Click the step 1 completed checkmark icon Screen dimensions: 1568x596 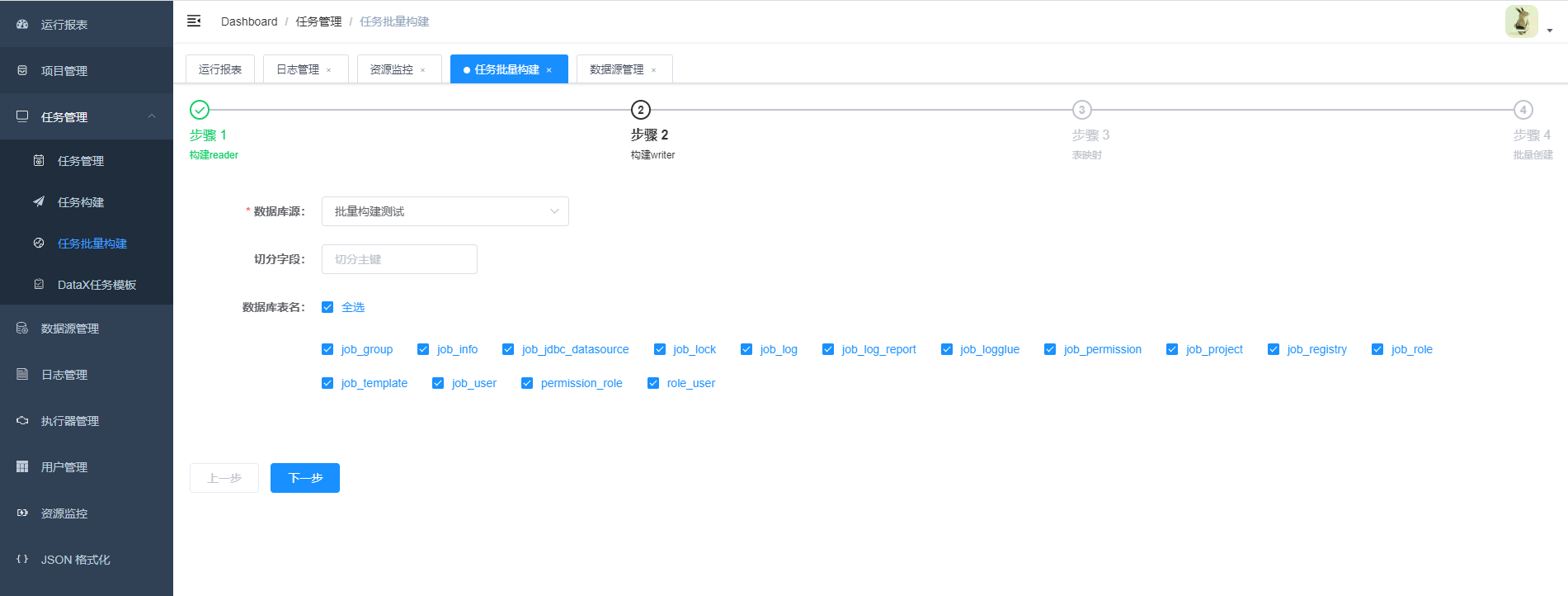click(x=200, y=110)
